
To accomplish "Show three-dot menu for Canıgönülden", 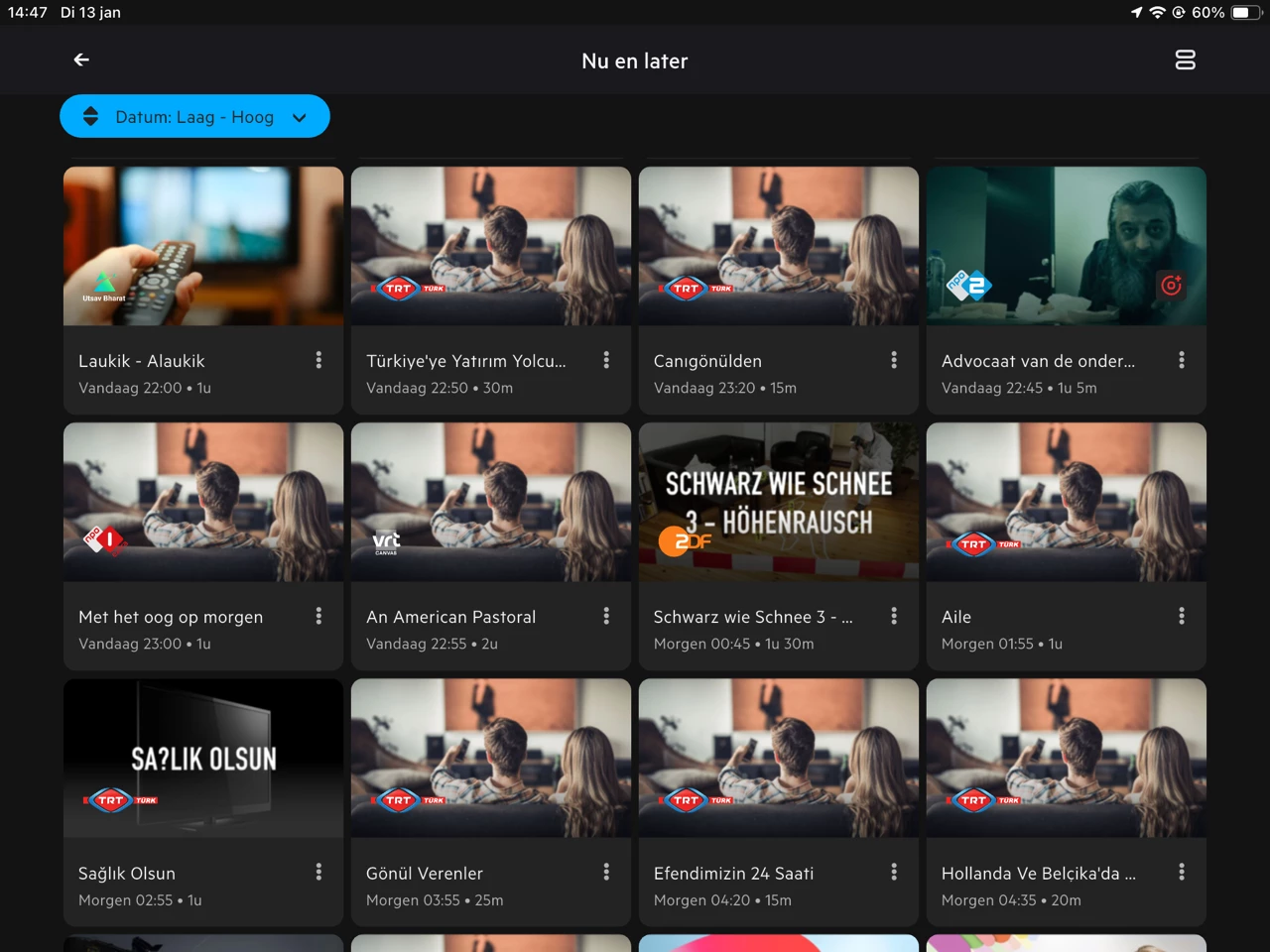I will coord(894,361).
